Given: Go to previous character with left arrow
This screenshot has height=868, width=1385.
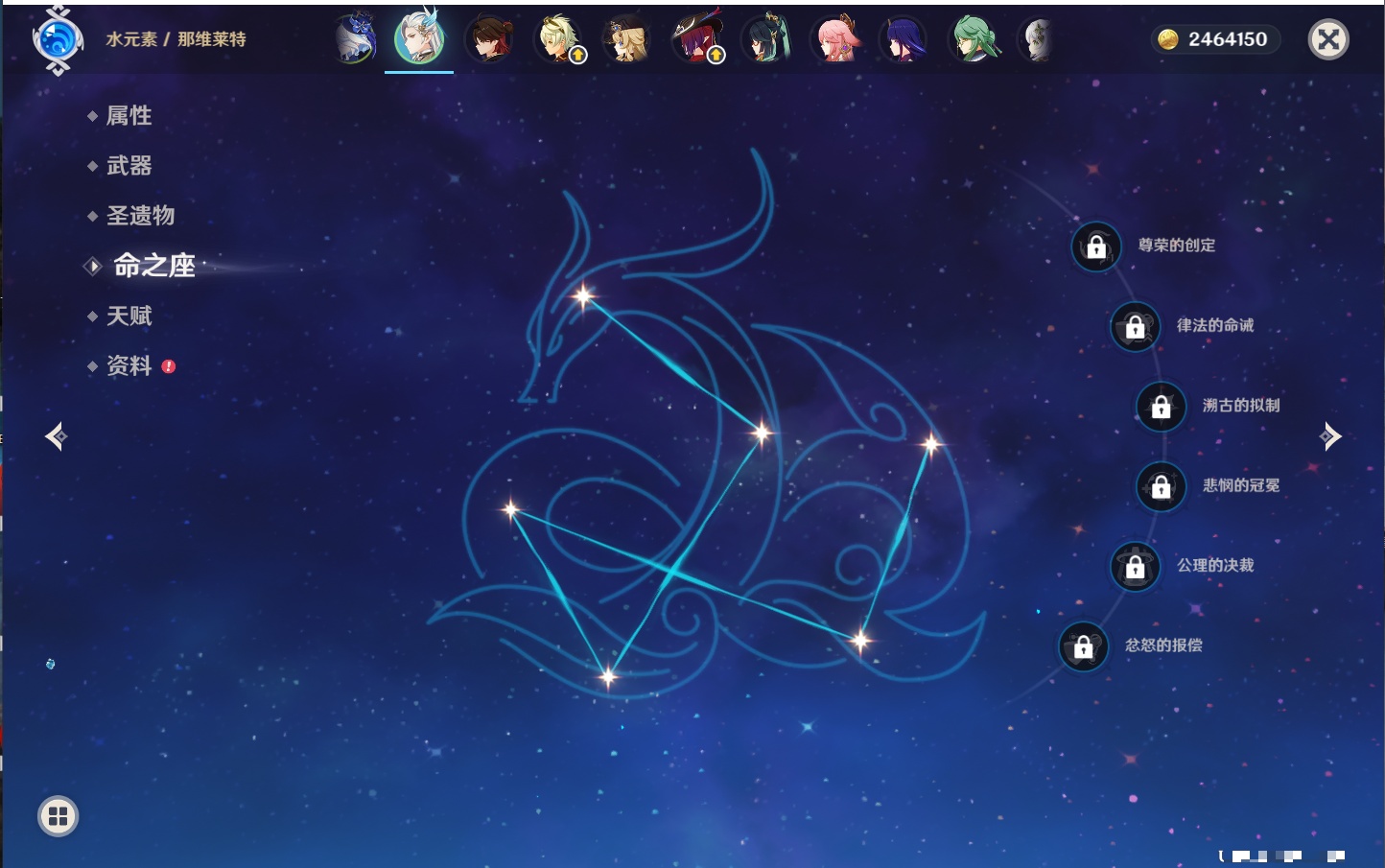Looking at the screenshot, I should pos(56,436).
